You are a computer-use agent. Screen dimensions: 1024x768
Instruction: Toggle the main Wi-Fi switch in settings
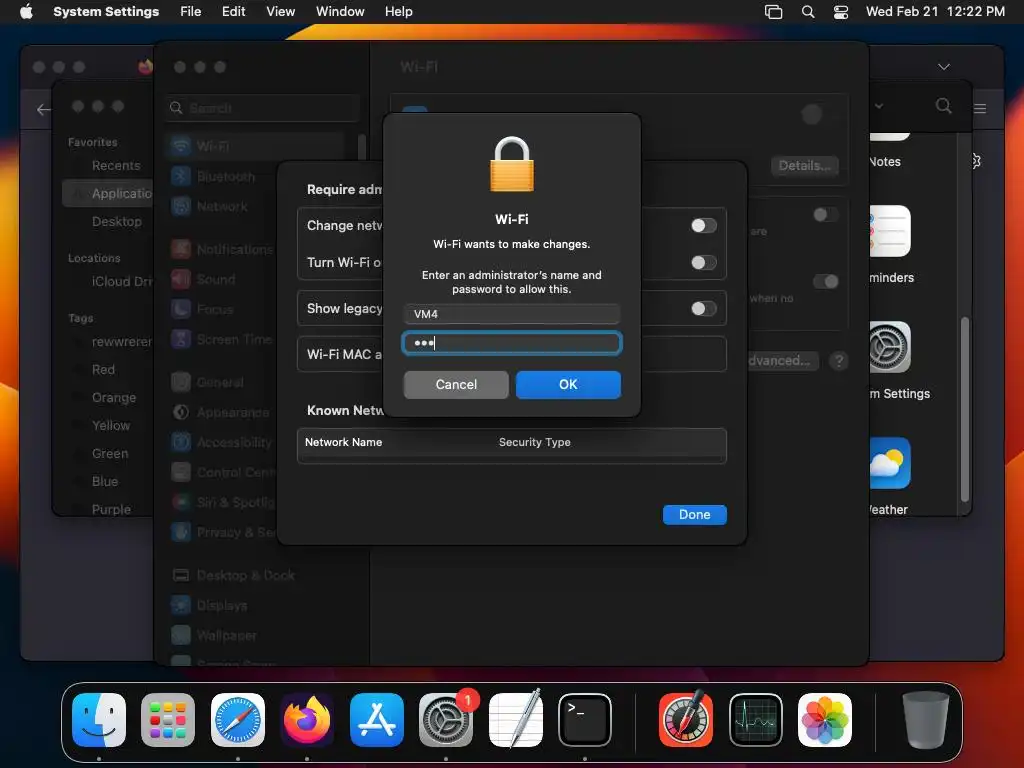tap(819, 114)
